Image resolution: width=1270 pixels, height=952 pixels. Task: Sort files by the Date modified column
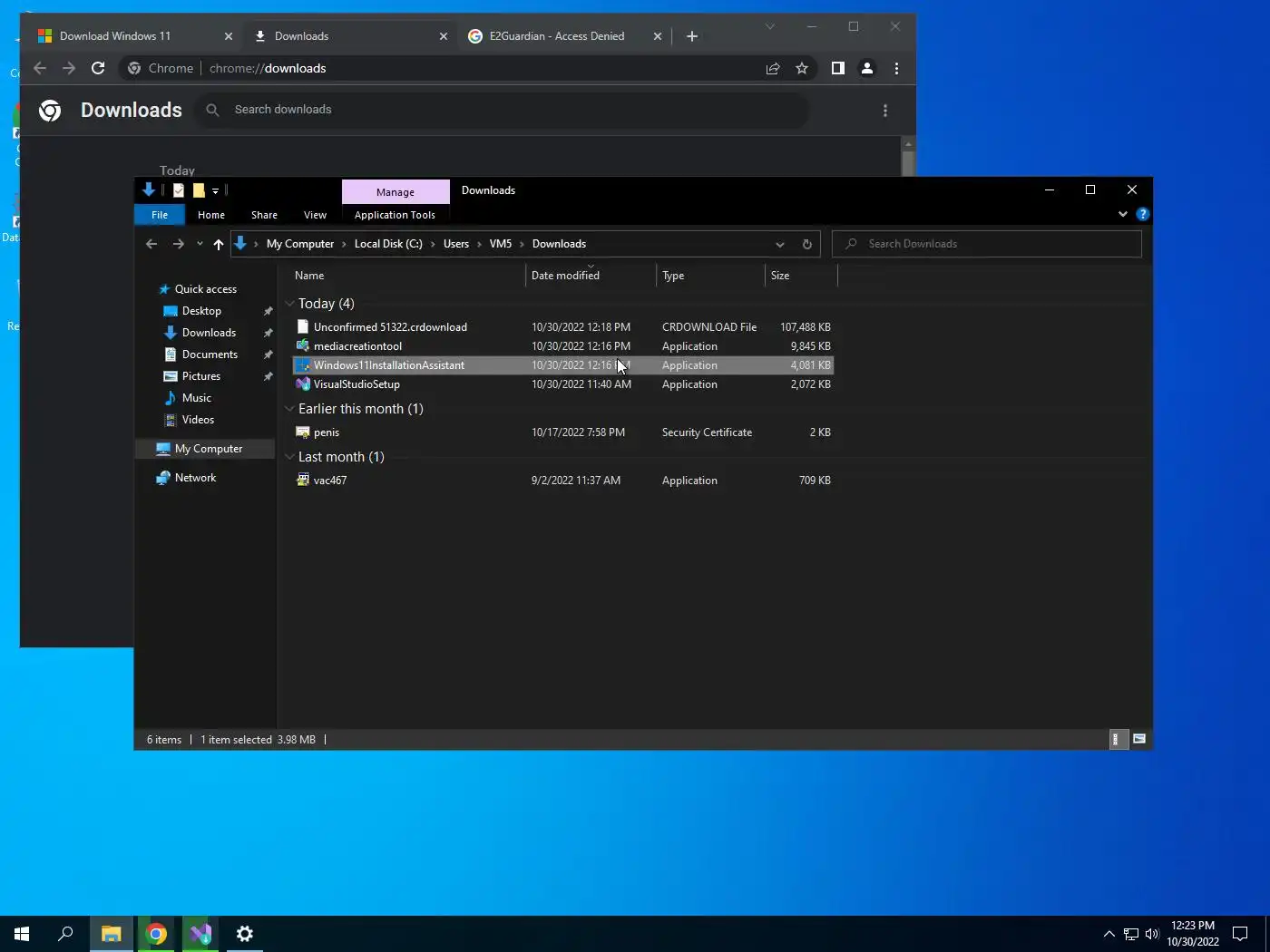[x=591, y=276]
